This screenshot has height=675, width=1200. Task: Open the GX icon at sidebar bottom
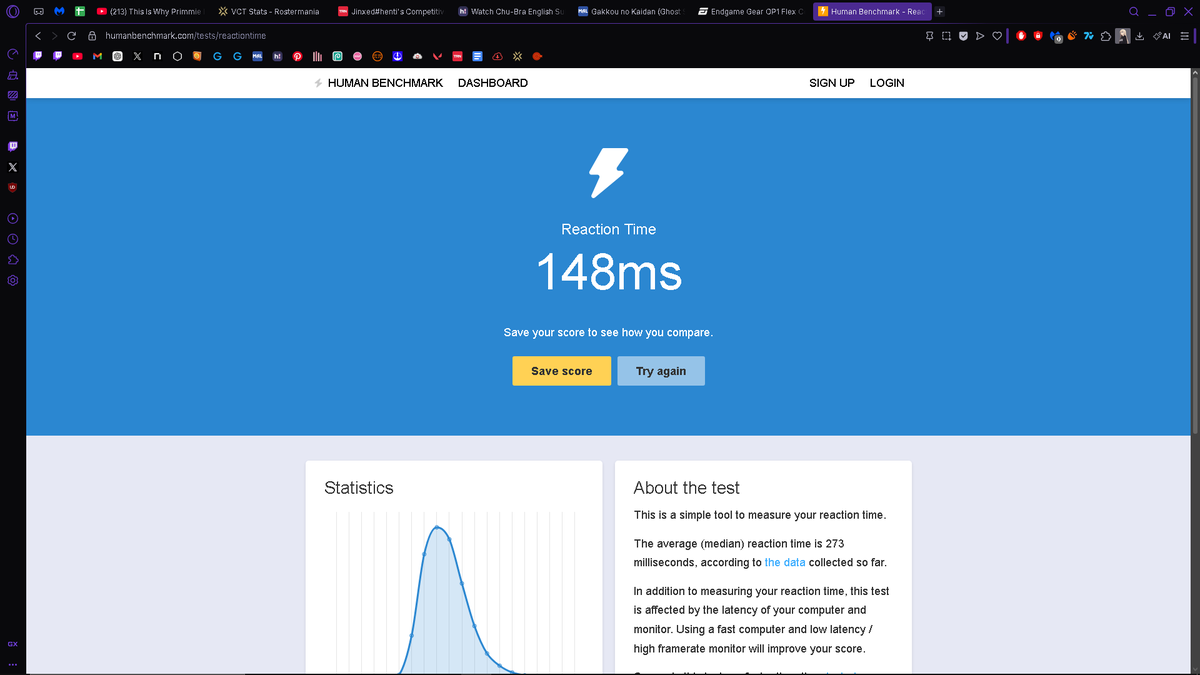point(12,643)
